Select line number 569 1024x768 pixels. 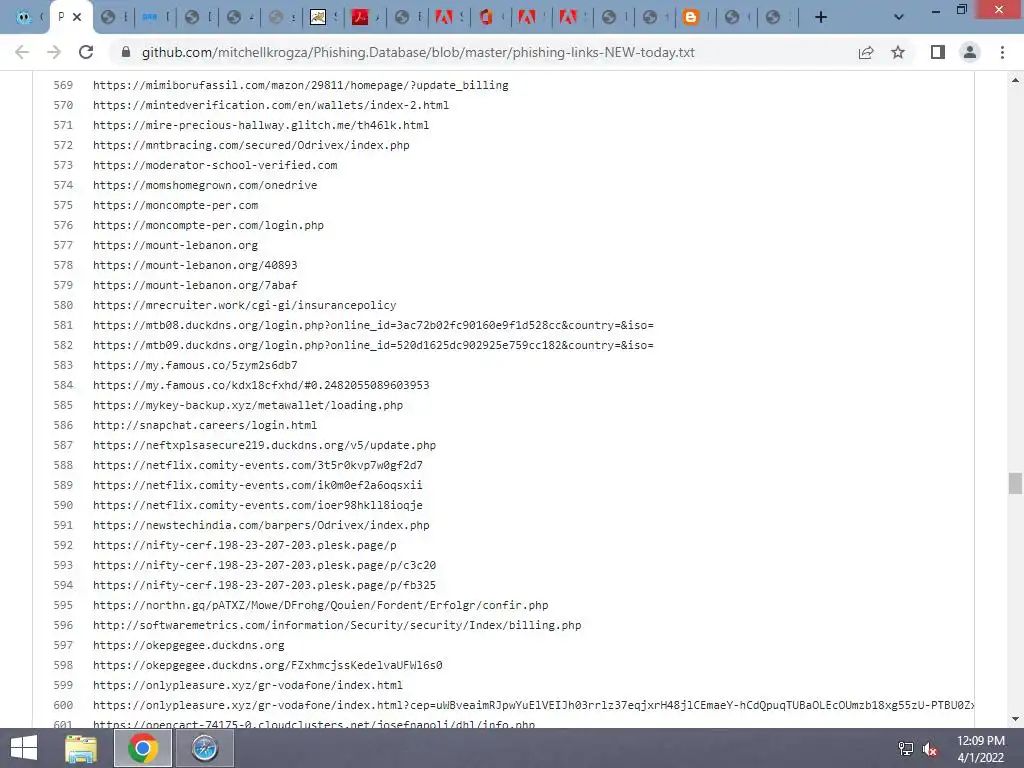[x=63, y=85]
